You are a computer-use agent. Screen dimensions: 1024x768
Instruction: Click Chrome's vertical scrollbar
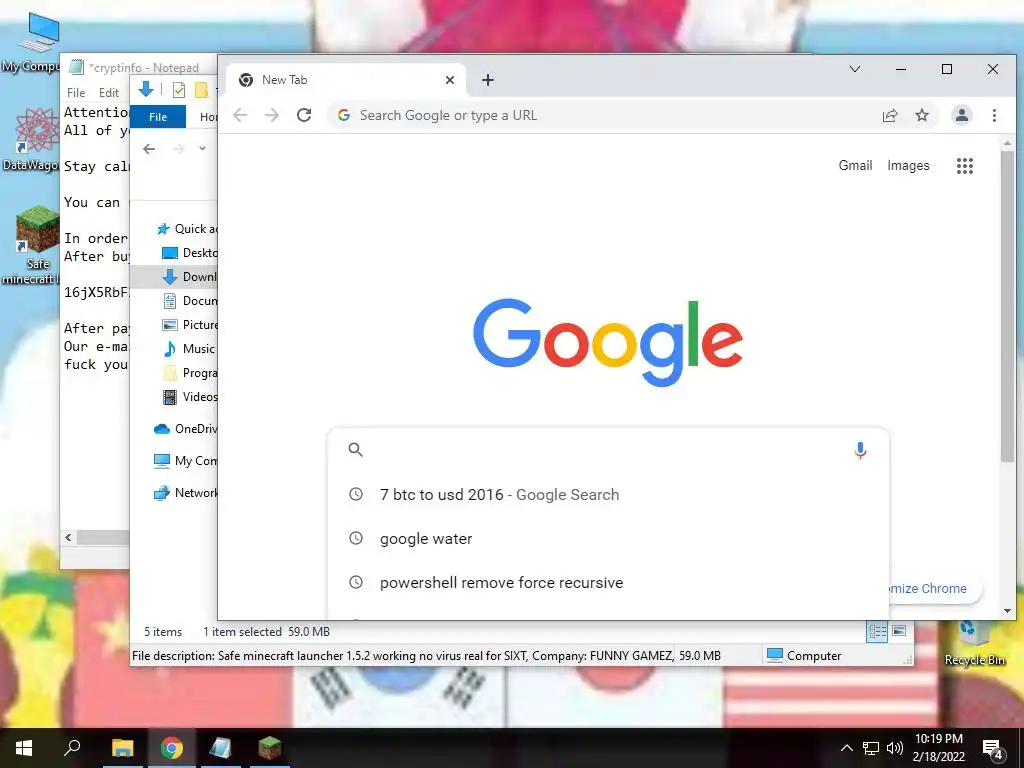click(1007, 307)
